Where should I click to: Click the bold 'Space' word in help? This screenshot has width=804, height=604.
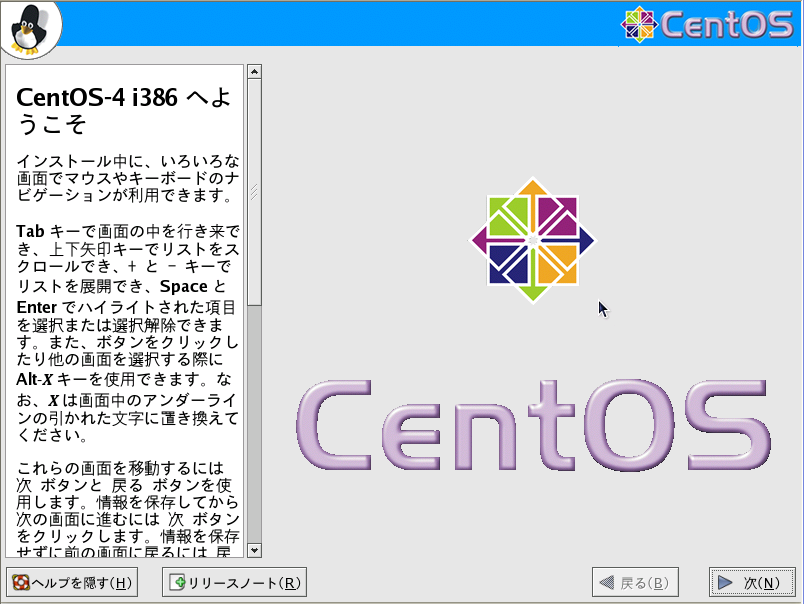[184, 286]
